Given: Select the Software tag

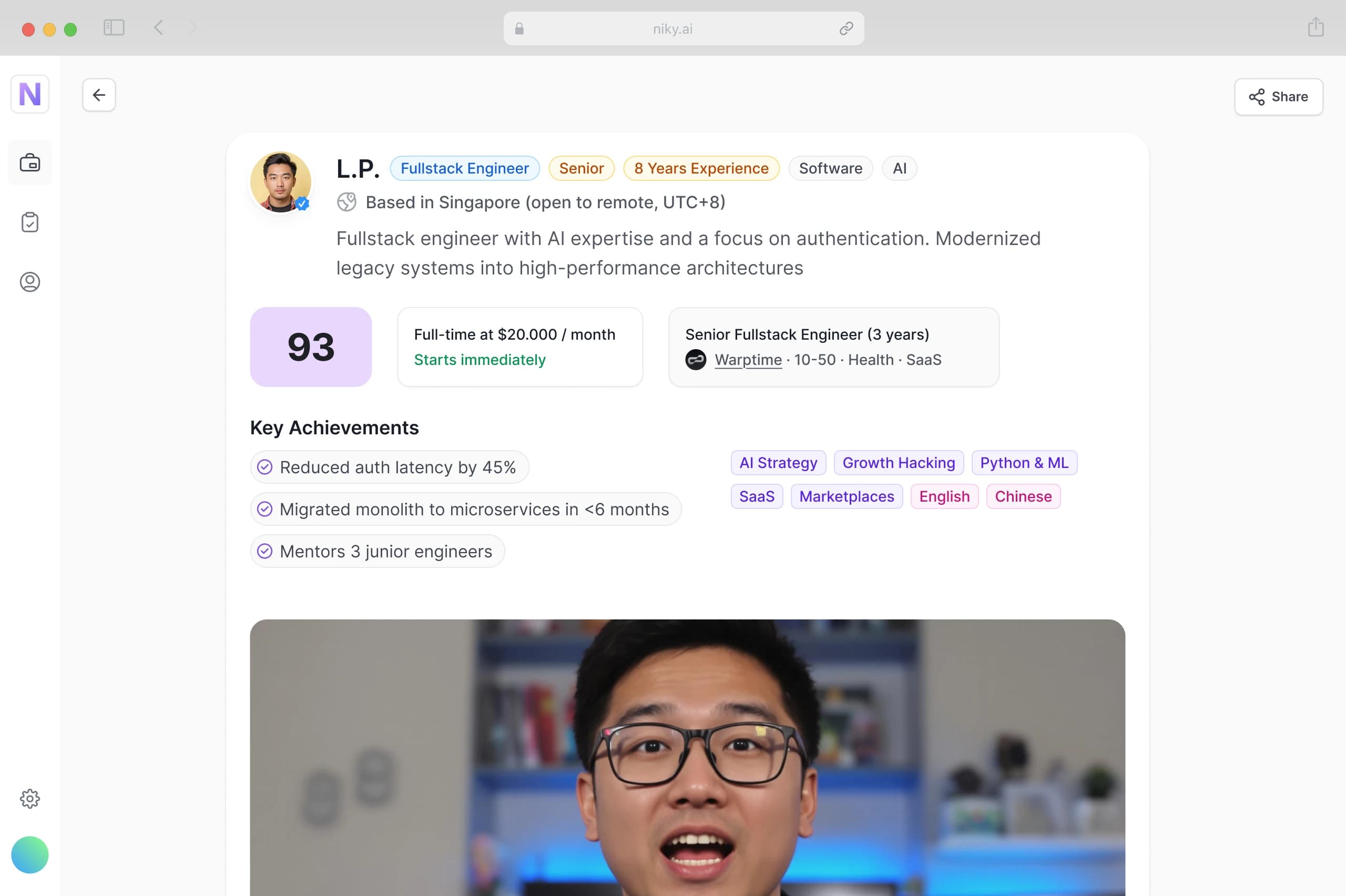Looking at the screenshot, I should 830,168.
